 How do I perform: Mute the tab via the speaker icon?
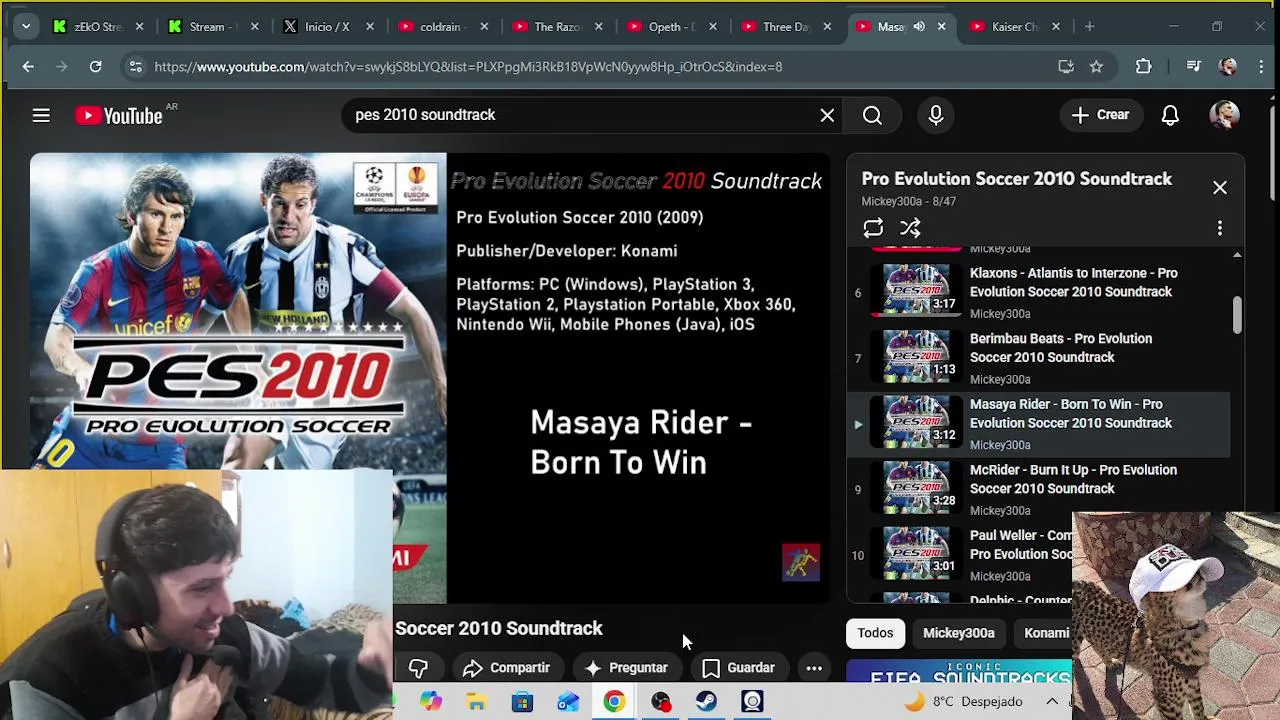[919, 27]
